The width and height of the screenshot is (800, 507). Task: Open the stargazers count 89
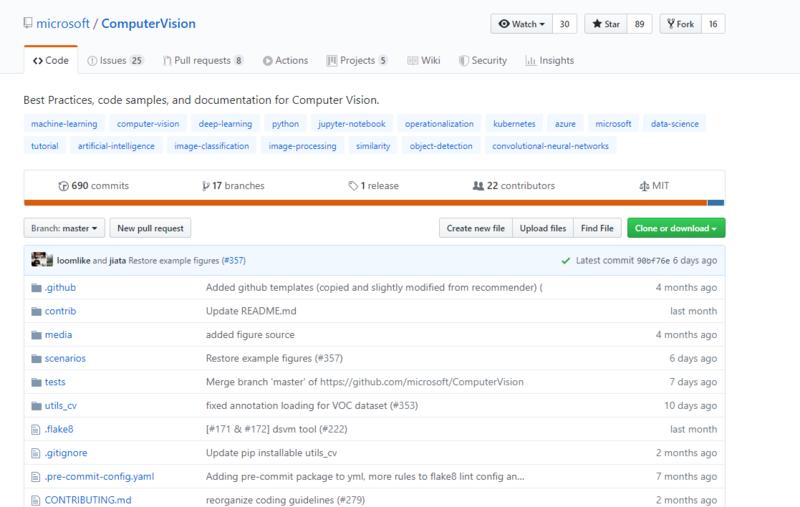tap(639, 24)
